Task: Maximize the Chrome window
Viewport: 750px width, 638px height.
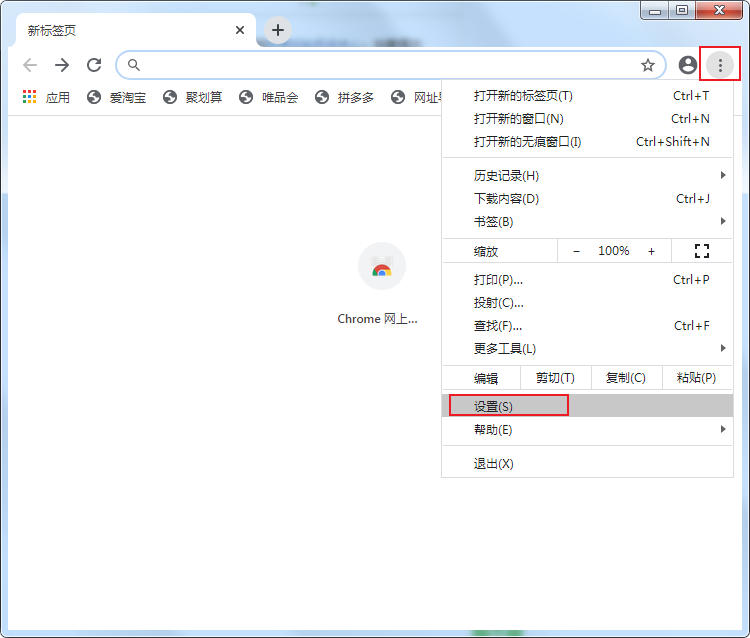Action: [x=682, y=10]
